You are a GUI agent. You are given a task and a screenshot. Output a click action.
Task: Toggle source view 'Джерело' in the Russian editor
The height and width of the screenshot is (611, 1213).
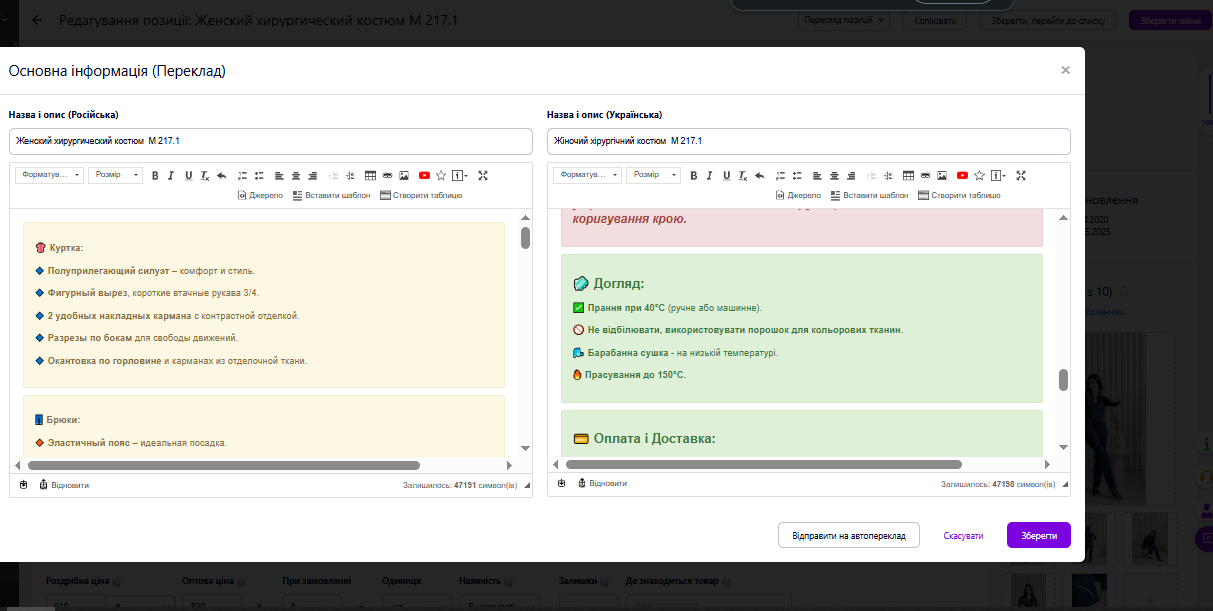[x=260, y=195]
